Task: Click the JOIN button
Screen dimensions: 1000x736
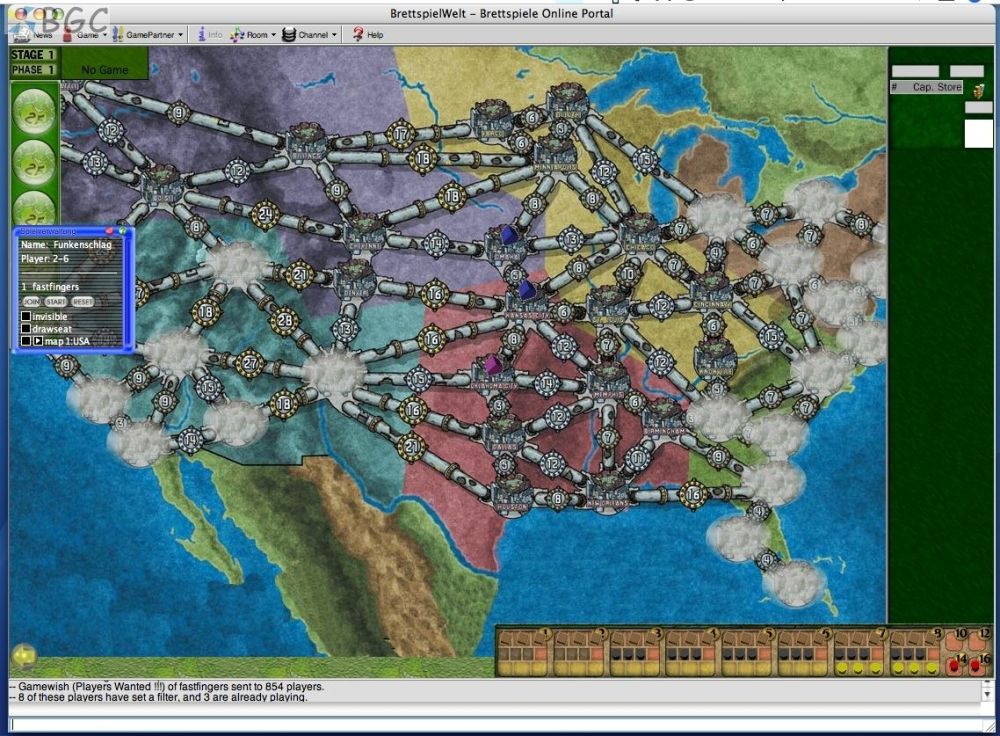Action: tap(31, 301)
